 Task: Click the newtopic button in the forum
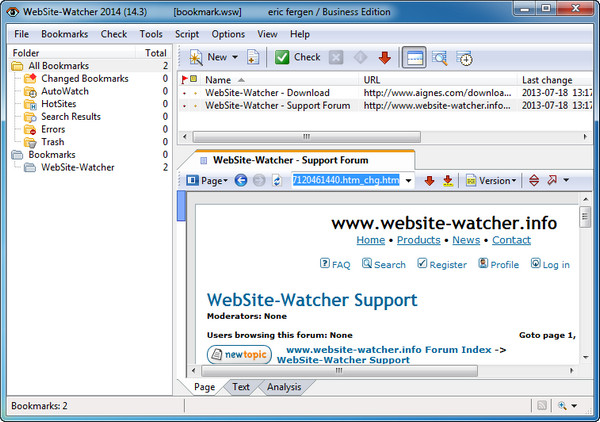240,354
